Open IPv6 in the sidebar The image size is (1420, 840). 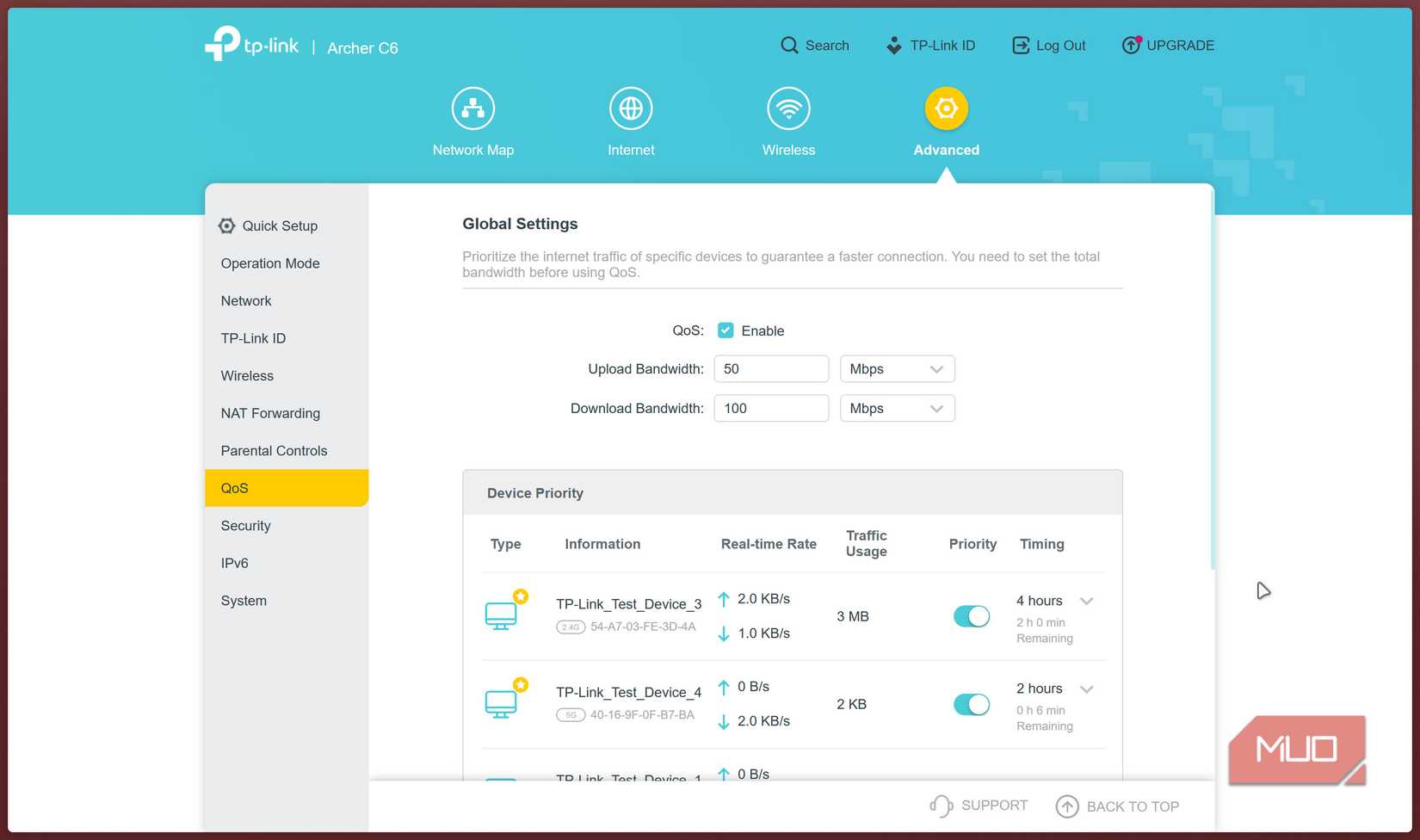coord(287,563)
